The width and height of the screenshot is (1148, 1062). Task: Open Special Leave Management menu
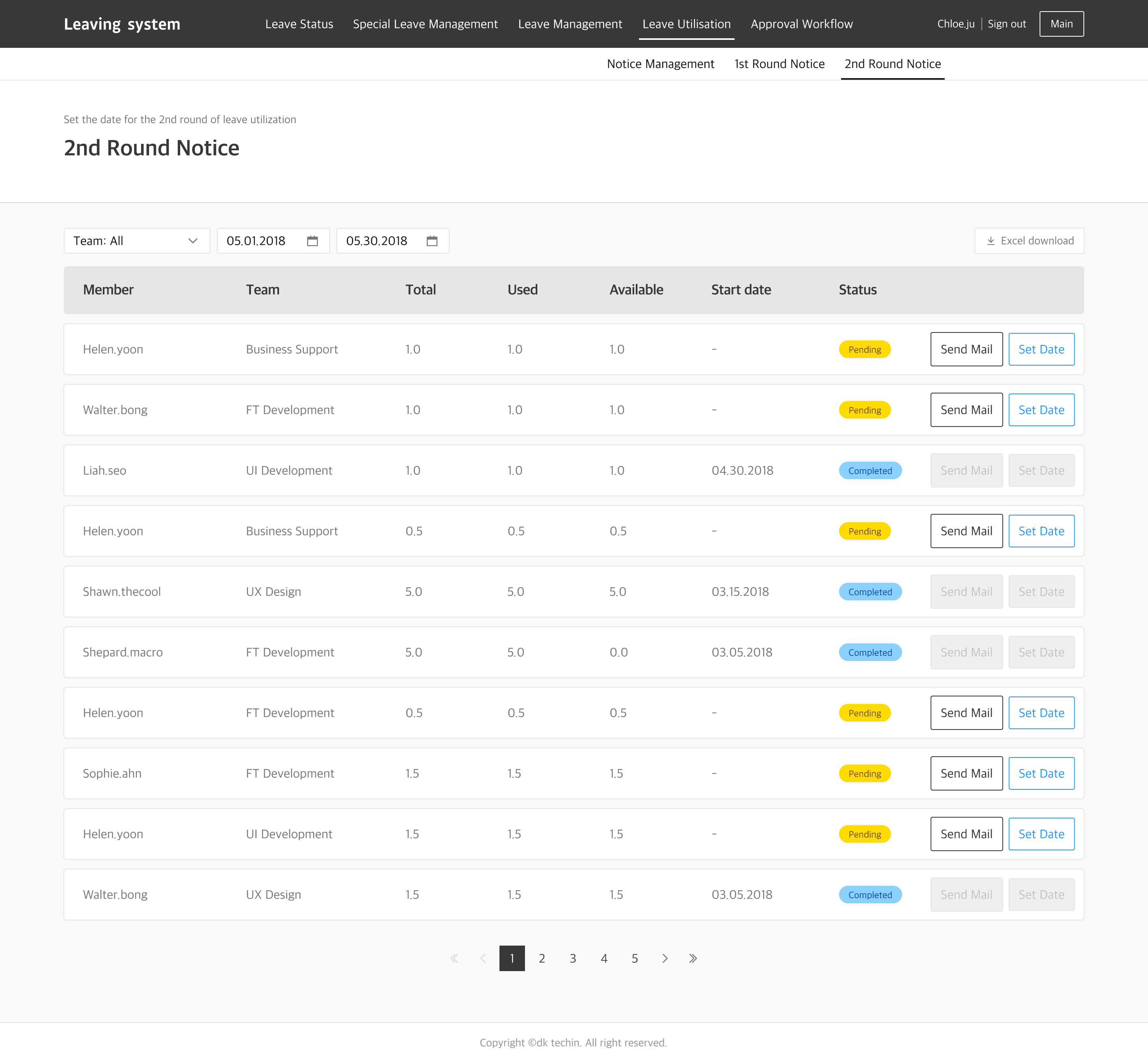(425, 24)
